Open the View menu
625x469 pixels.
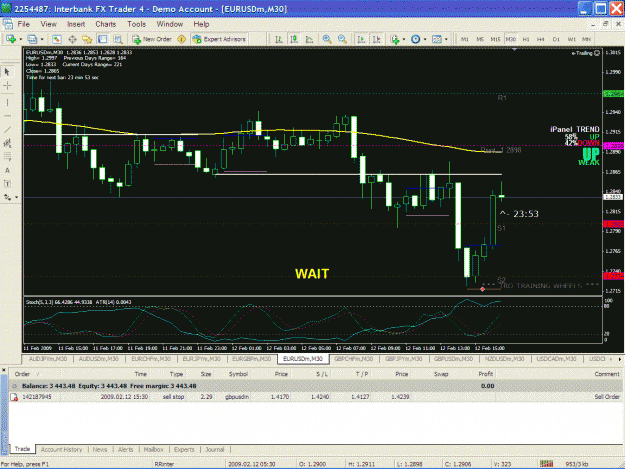[x=48, y=24]
